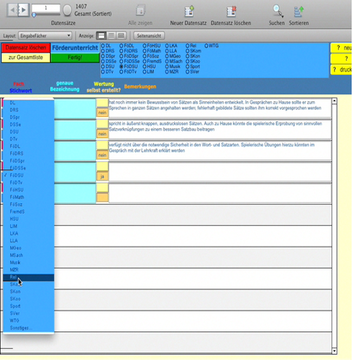Choose FöDL from the popup list

(28, 146)
